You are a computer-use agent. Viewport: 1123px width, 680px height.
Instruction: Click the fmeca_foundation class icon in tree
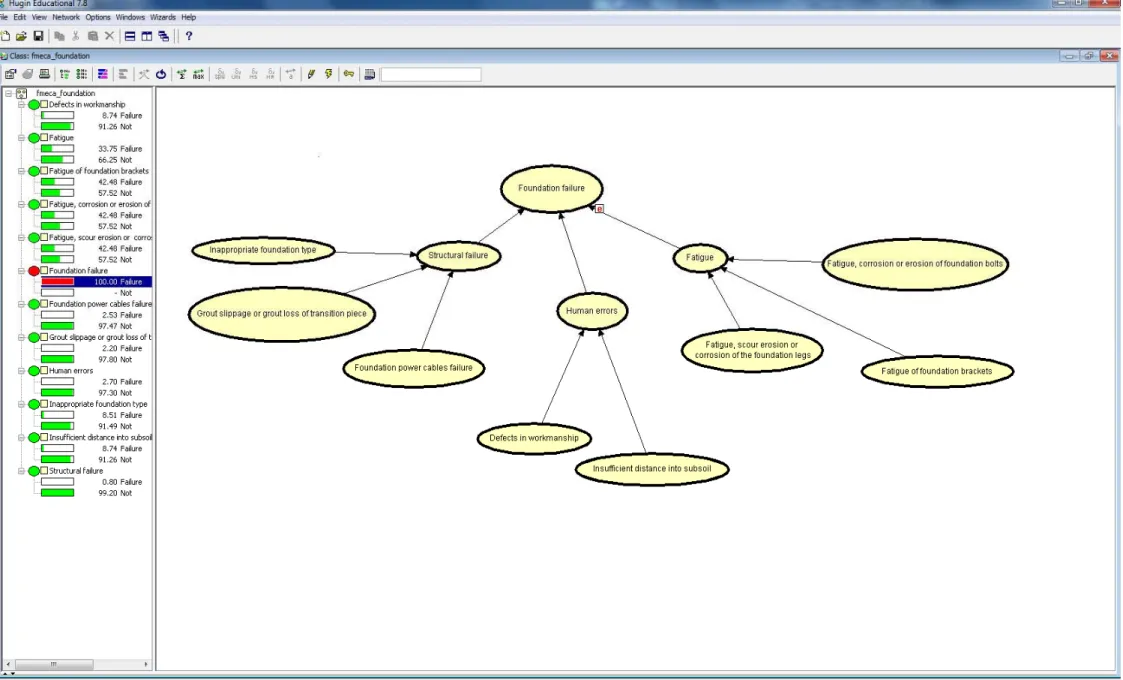(x=21, y=93)
